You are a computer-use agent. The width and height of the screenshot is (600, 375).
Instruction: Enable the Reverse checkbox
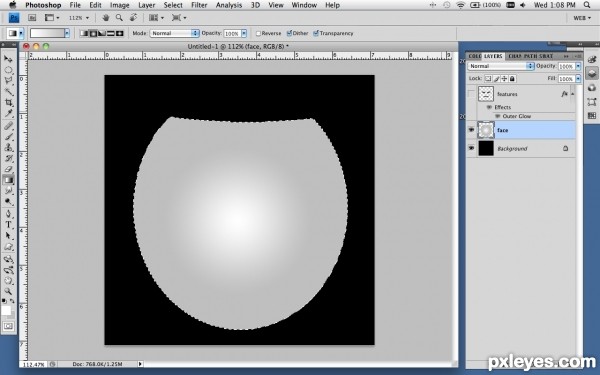tap(258, 33)
